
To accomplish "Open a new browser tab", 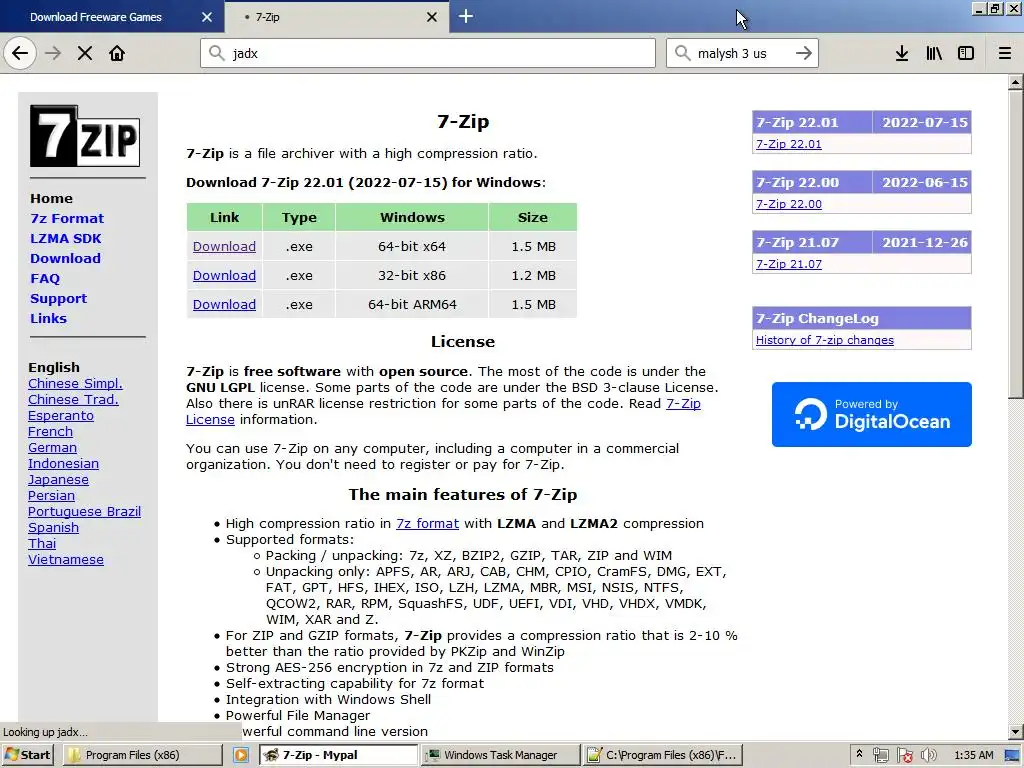I will [466, 16].
